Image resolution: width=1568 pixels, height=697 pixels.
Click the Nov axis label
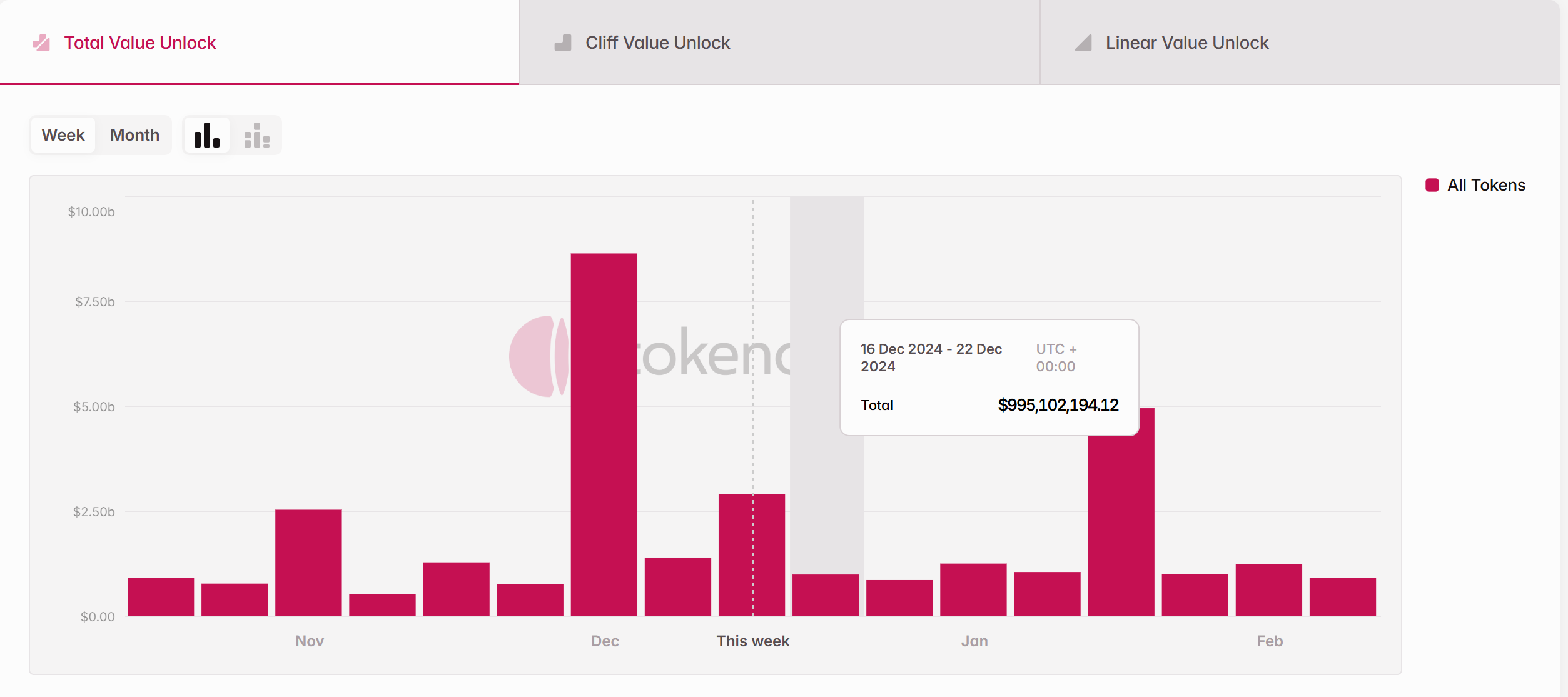pyautogui.click(x=310, y=641)
